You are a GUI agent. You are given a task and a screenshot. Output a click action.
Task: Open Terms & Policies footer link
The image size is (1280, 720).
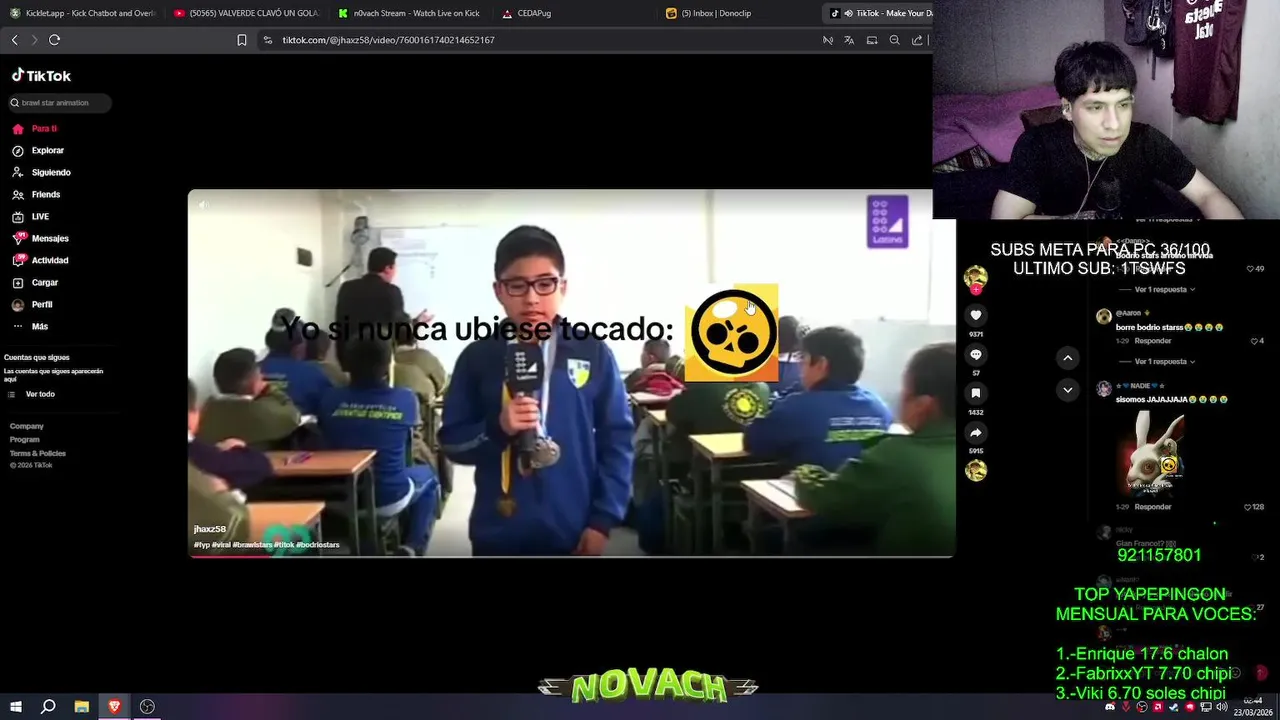(x=38, y=454)
